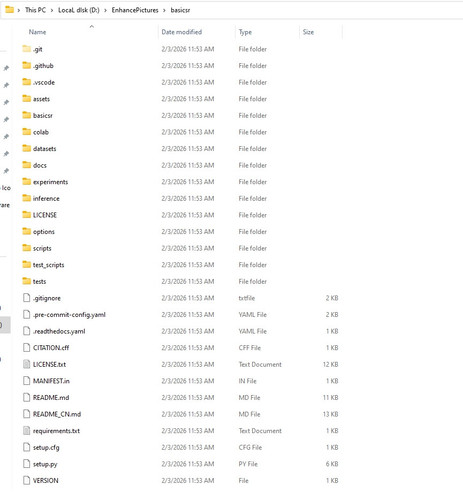The height and width of the screenshot is (500, 463).
Task: Open the docs folder icon
Action: point(27,165)
